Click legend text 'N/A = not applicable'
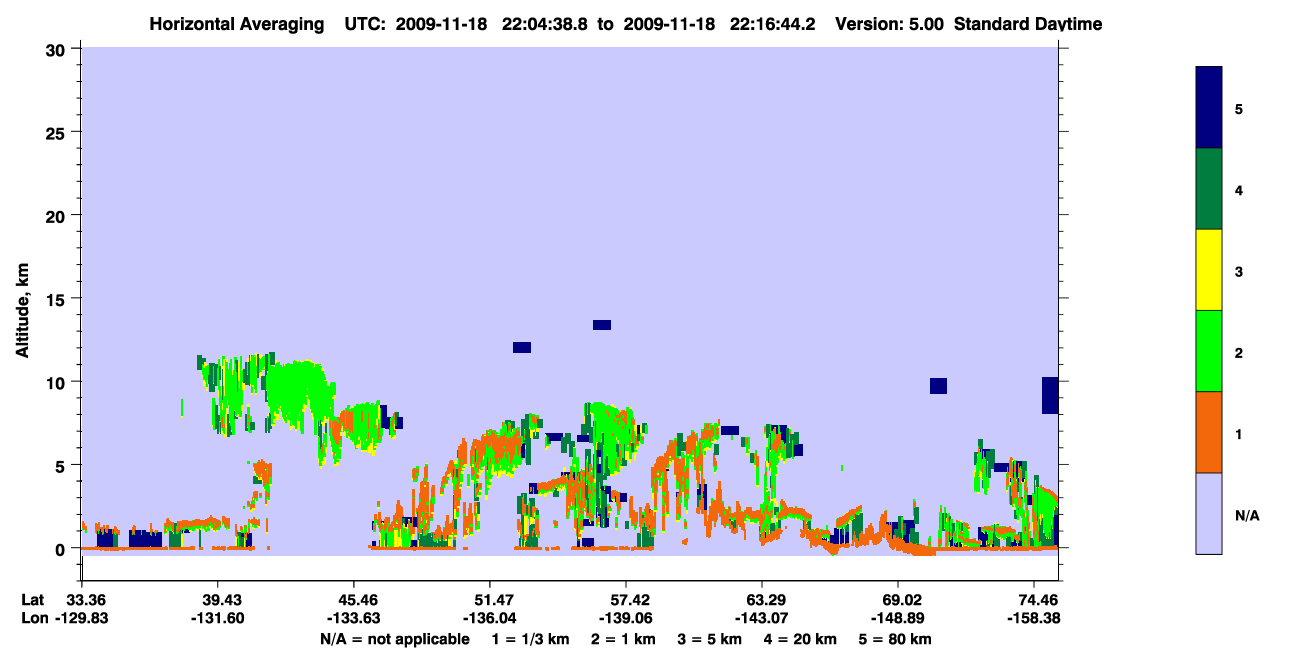 (x=394, y=639)
